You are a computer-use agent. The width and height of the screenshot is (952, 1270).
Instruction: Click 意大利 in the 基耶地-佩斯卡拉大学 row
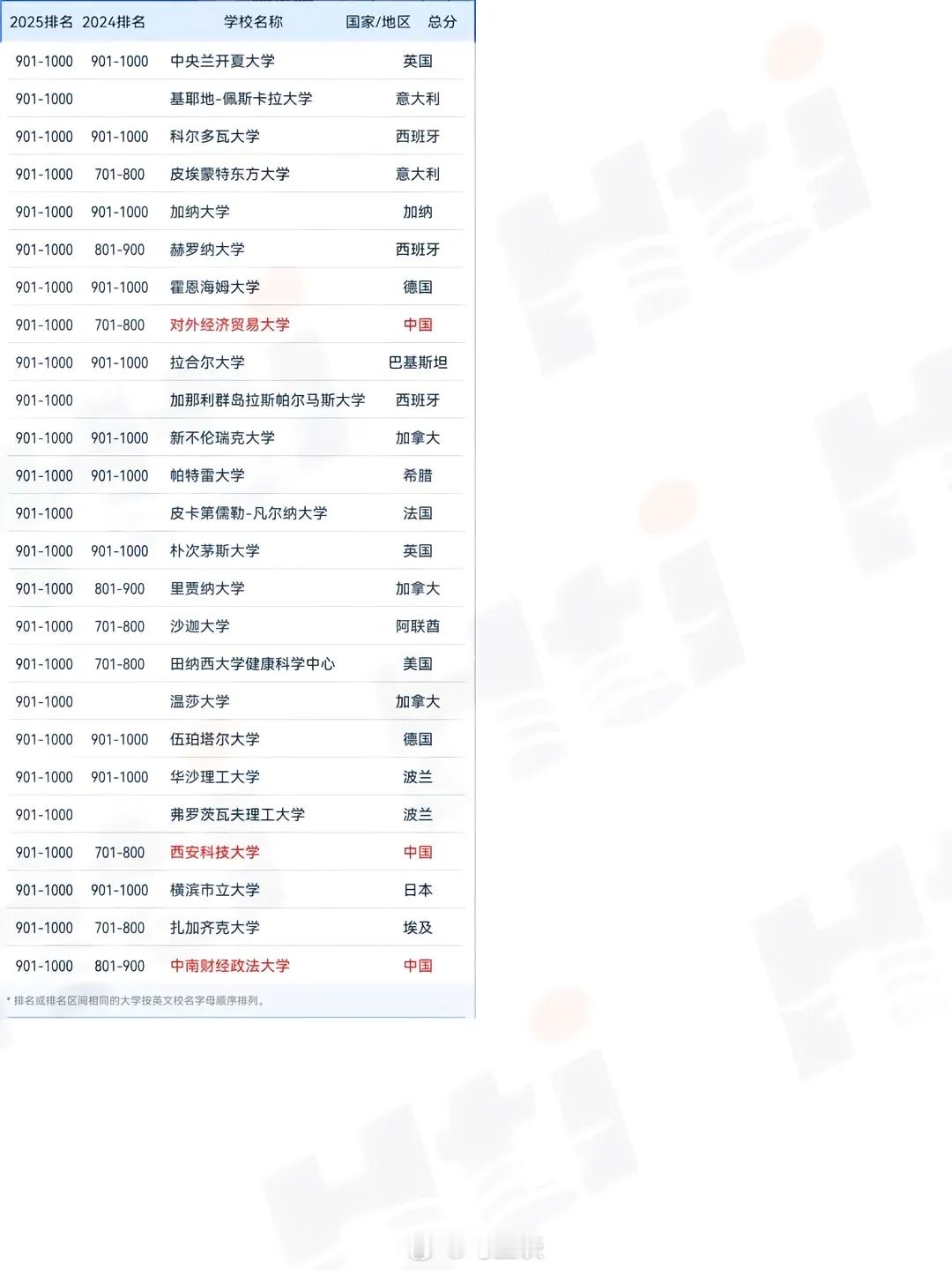(x=418, y=99)
